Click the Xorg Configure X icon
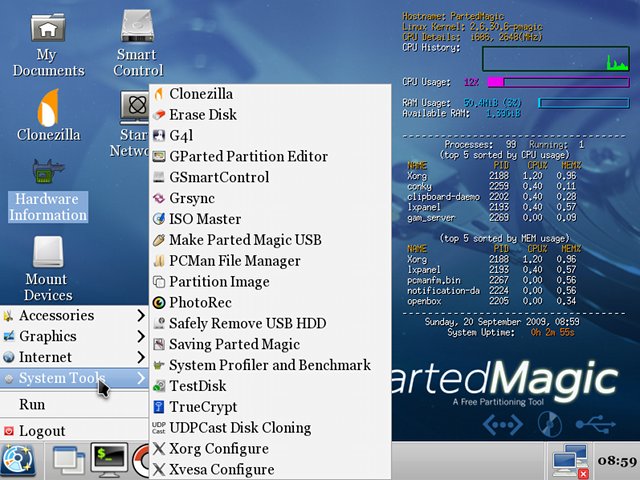 pyautogui.click(x=159, y=449)
